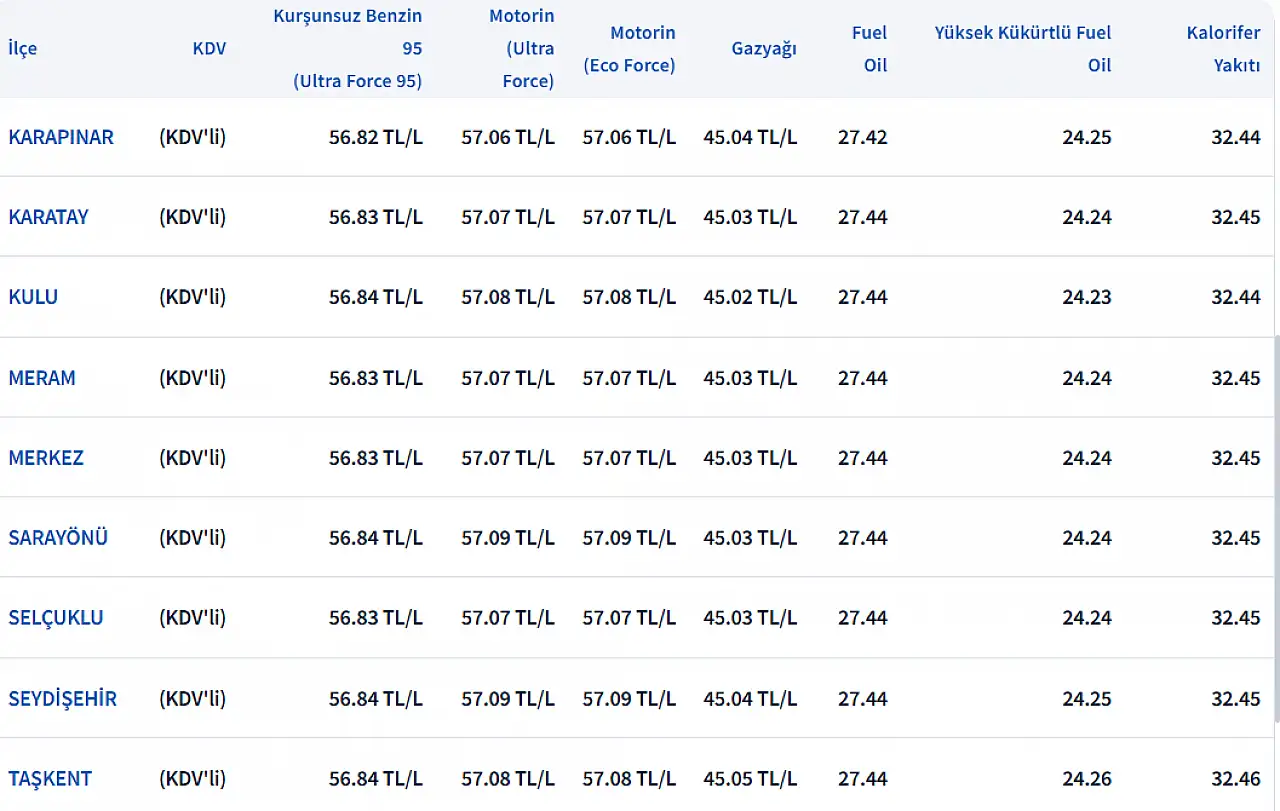Click the KULU district link

[x=33, y=297]
